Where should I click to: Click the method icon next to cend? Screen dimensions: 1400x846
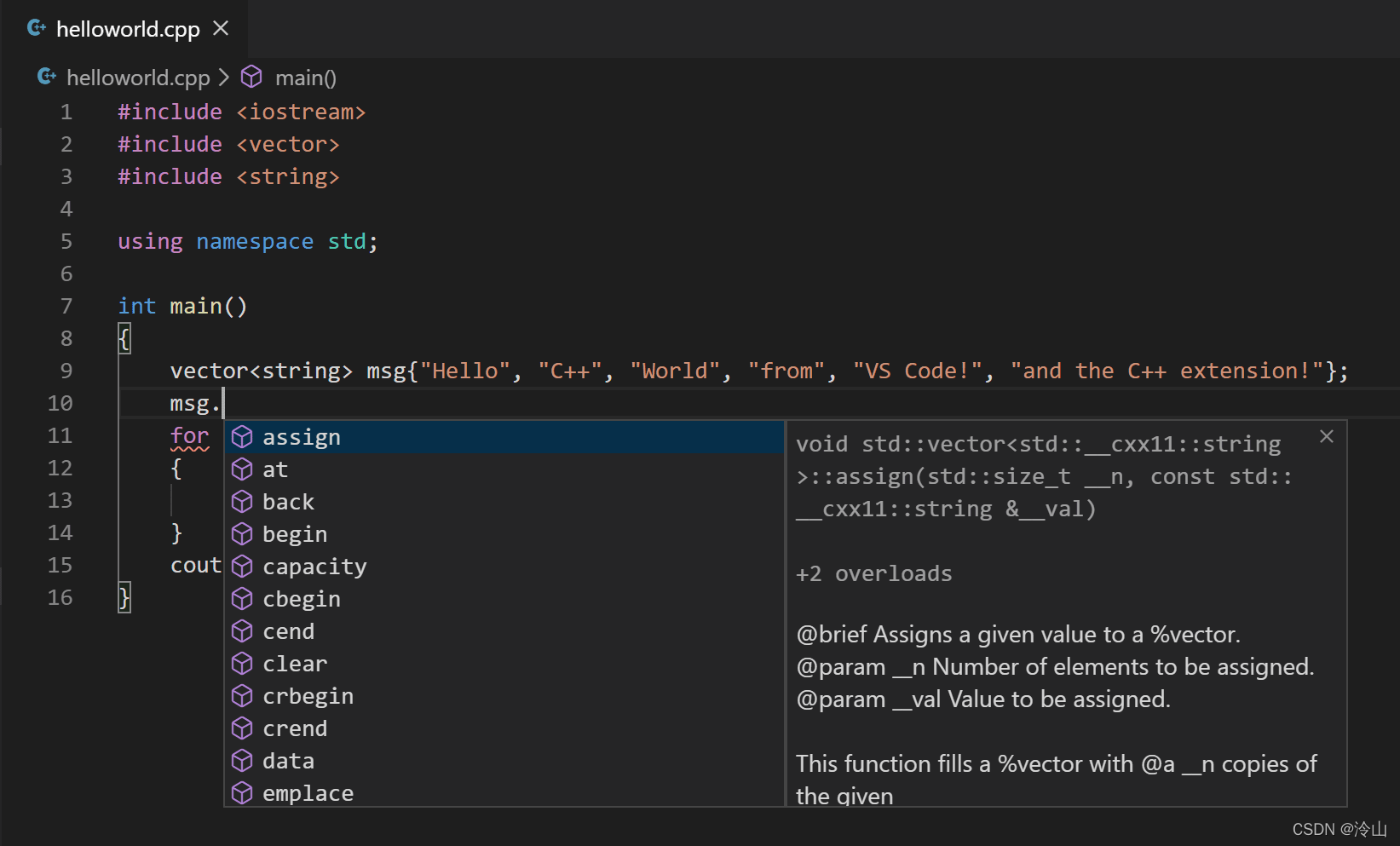[242, 631]
